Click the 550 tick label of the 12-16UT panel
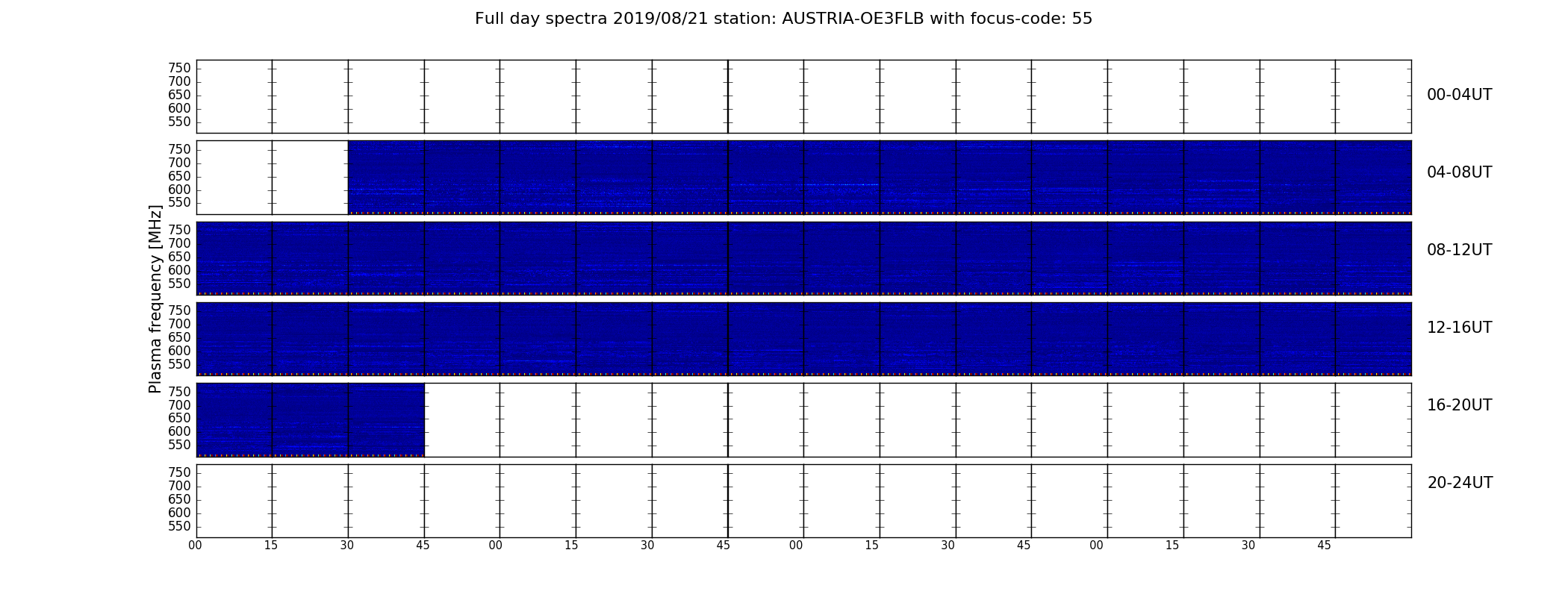 179,365
